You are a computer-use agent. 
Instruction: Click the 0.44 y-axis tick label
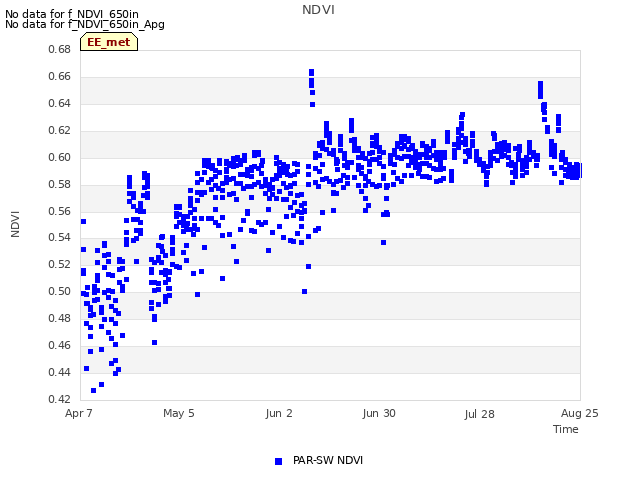pyautogui.click(x=59, y=372)
